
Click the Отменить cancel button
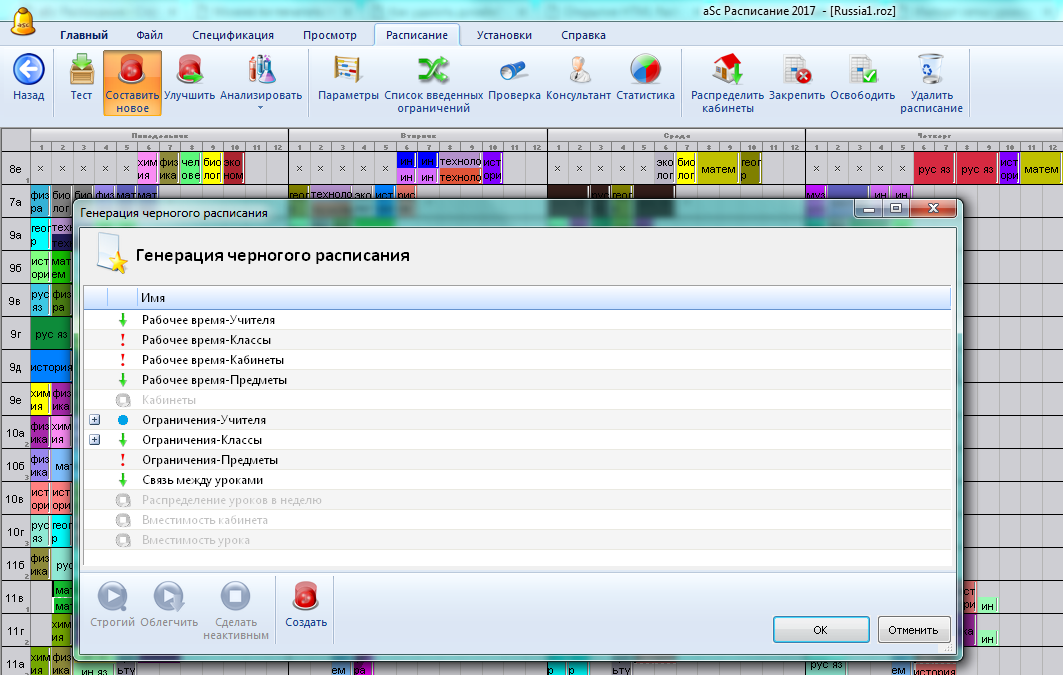914,630
